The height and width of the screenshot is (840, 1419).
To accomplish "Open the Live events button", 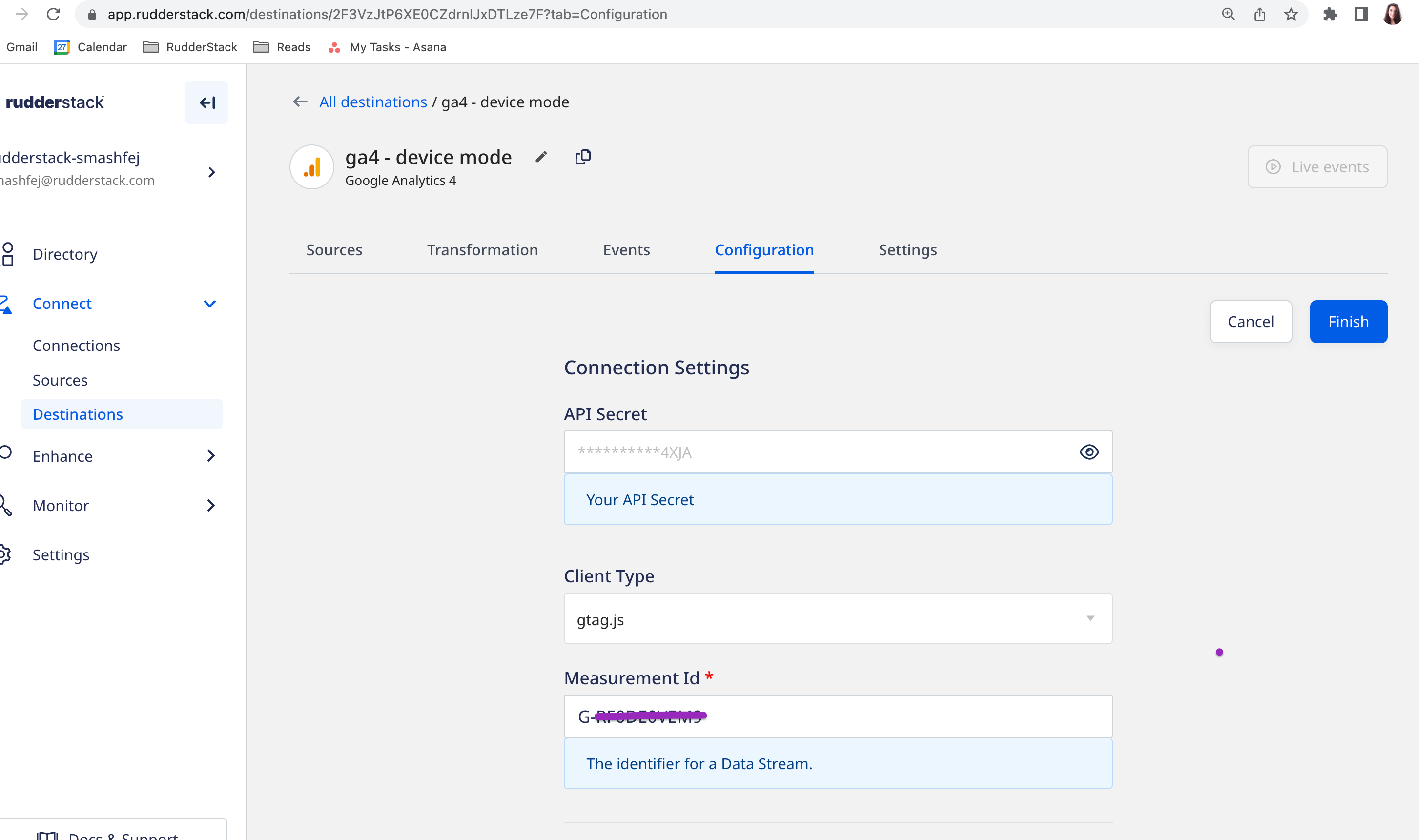I will click(x=1317, y=167).
